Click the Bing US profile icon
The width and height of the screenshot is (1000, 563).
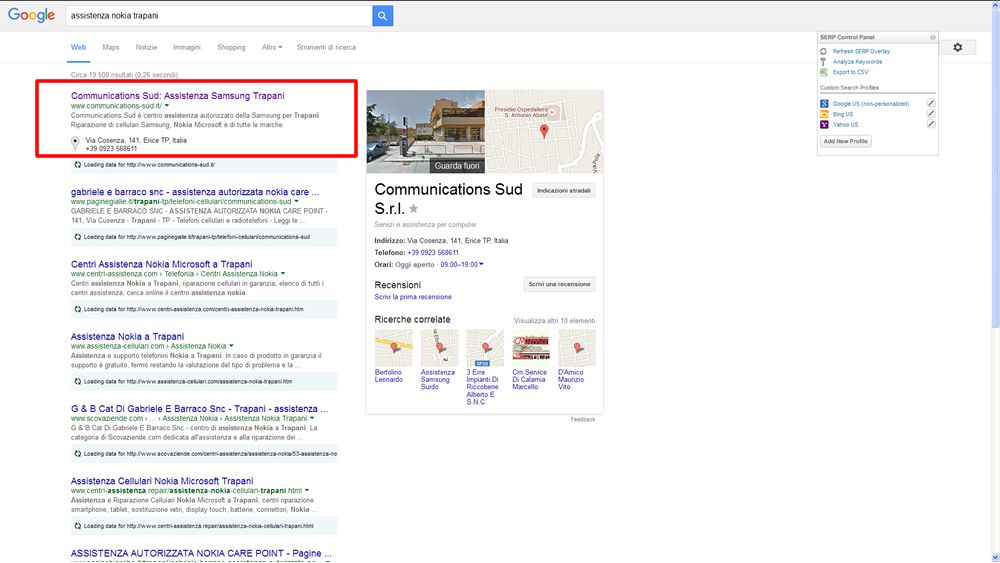point(824,114)
